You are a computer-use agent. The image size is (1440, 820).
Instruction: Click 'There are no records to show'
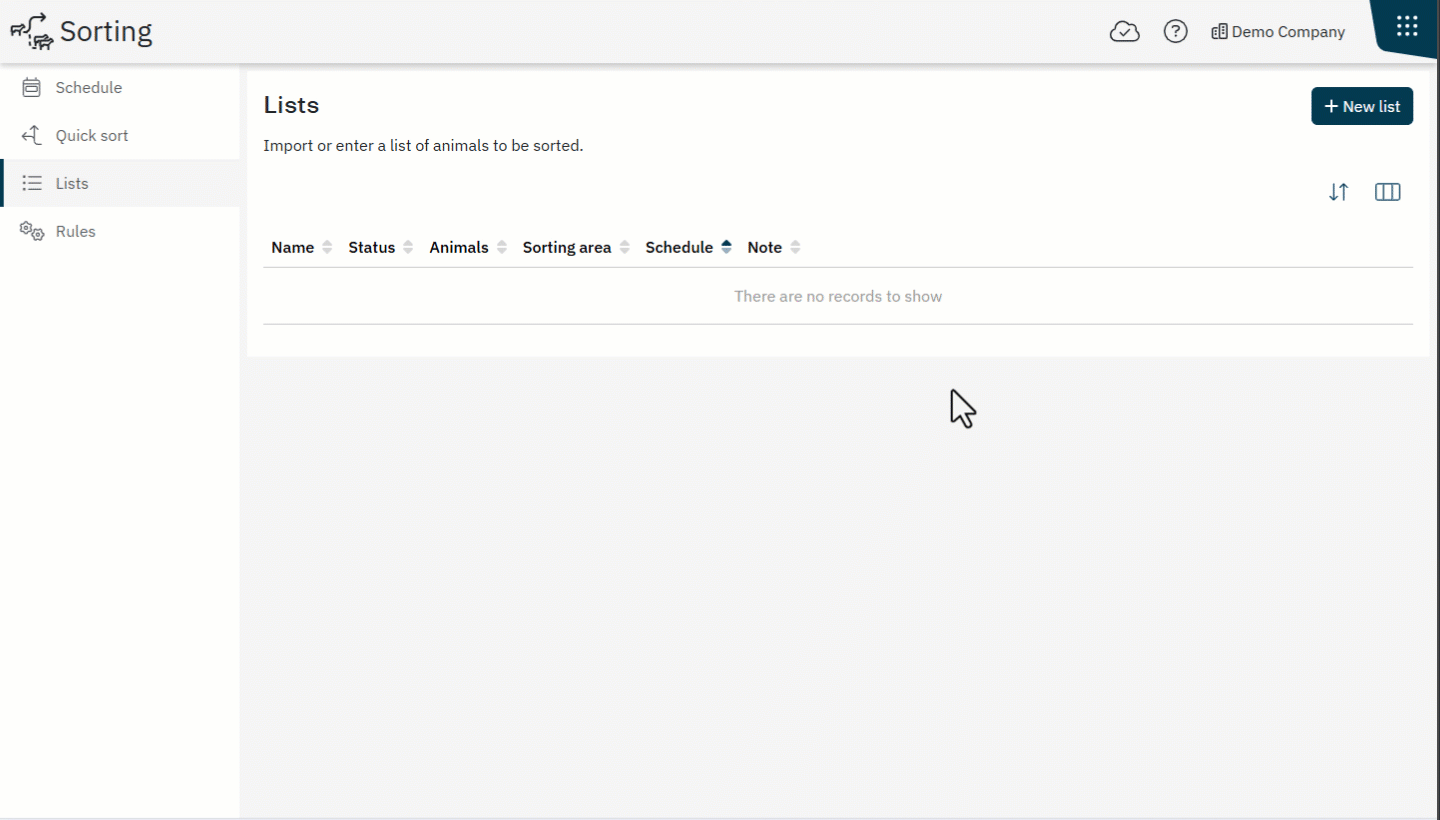pos(838,296)
